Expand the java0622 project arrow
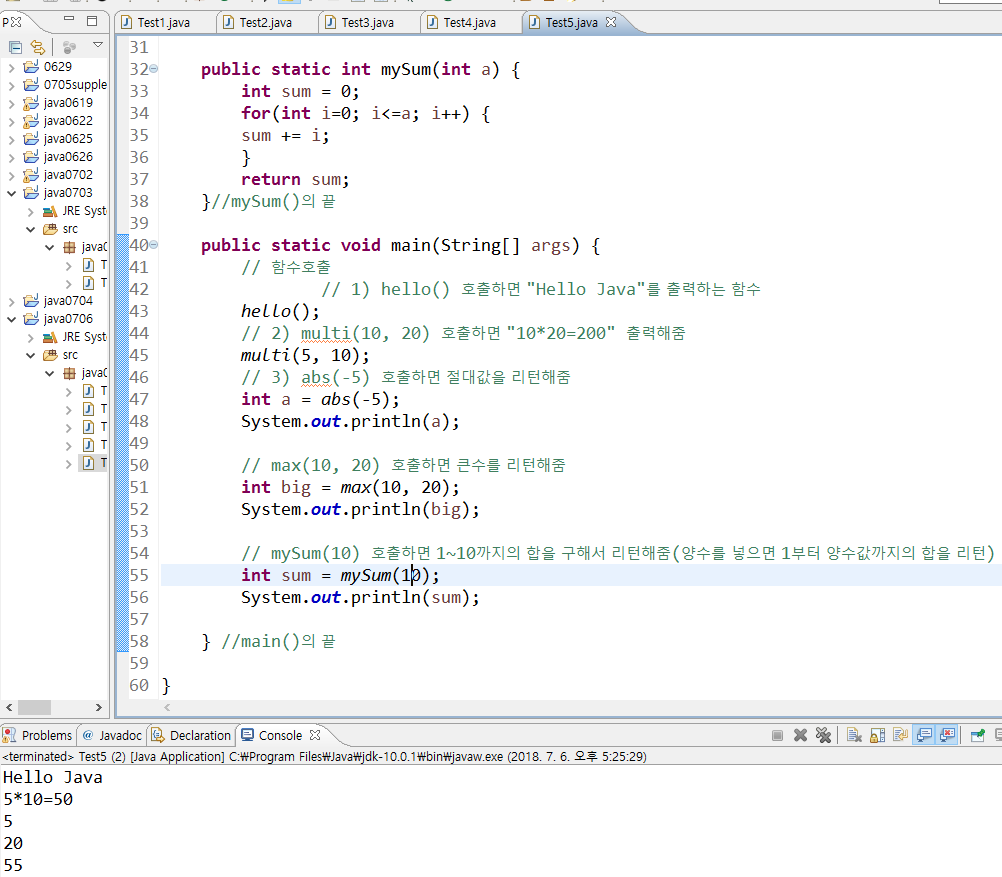1002x877 pixels. [x=12, y=121]
